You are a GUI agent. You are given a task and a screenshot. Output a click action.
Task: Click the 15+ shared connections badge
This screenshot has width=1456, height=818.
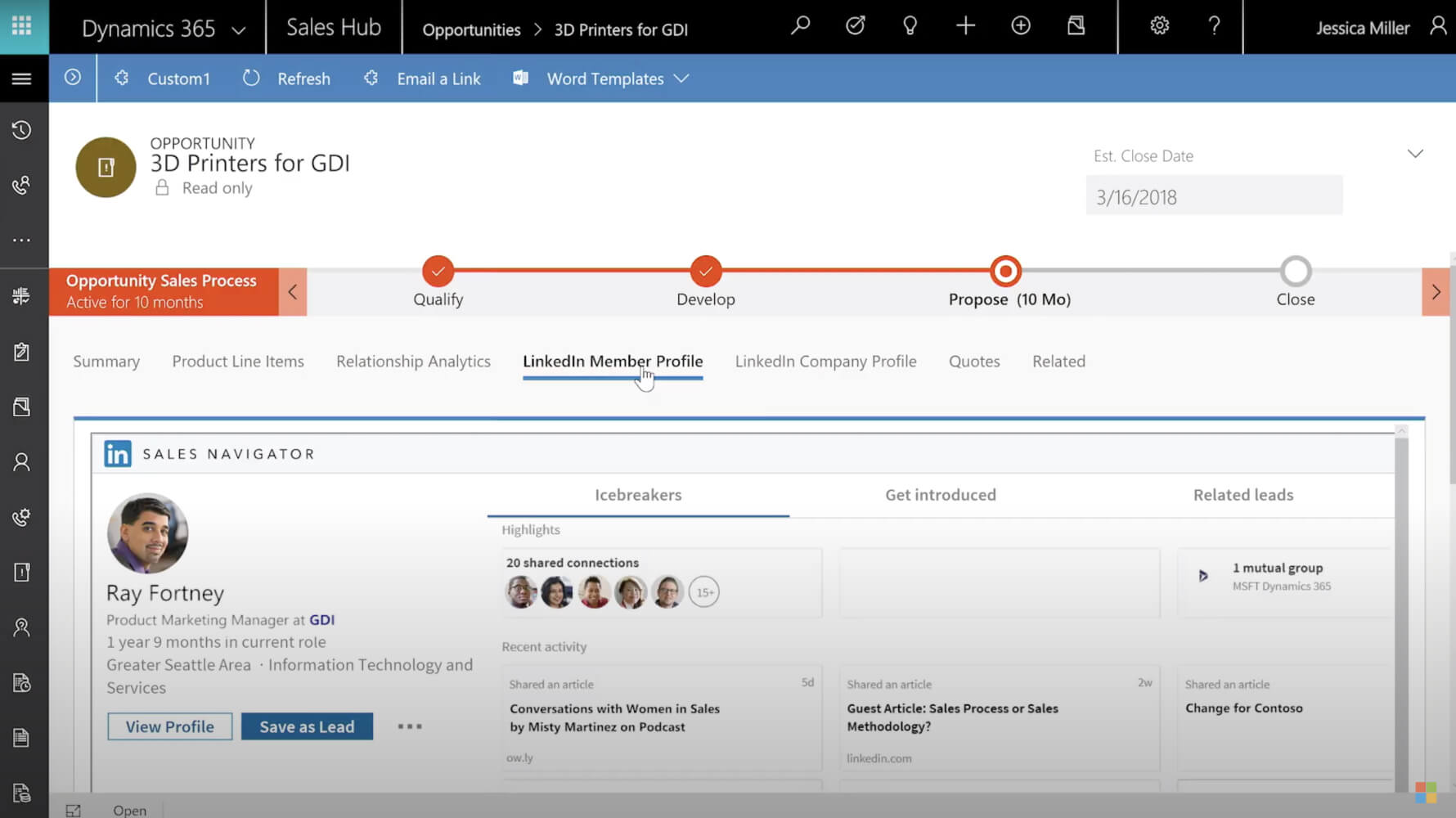(704, 592)
